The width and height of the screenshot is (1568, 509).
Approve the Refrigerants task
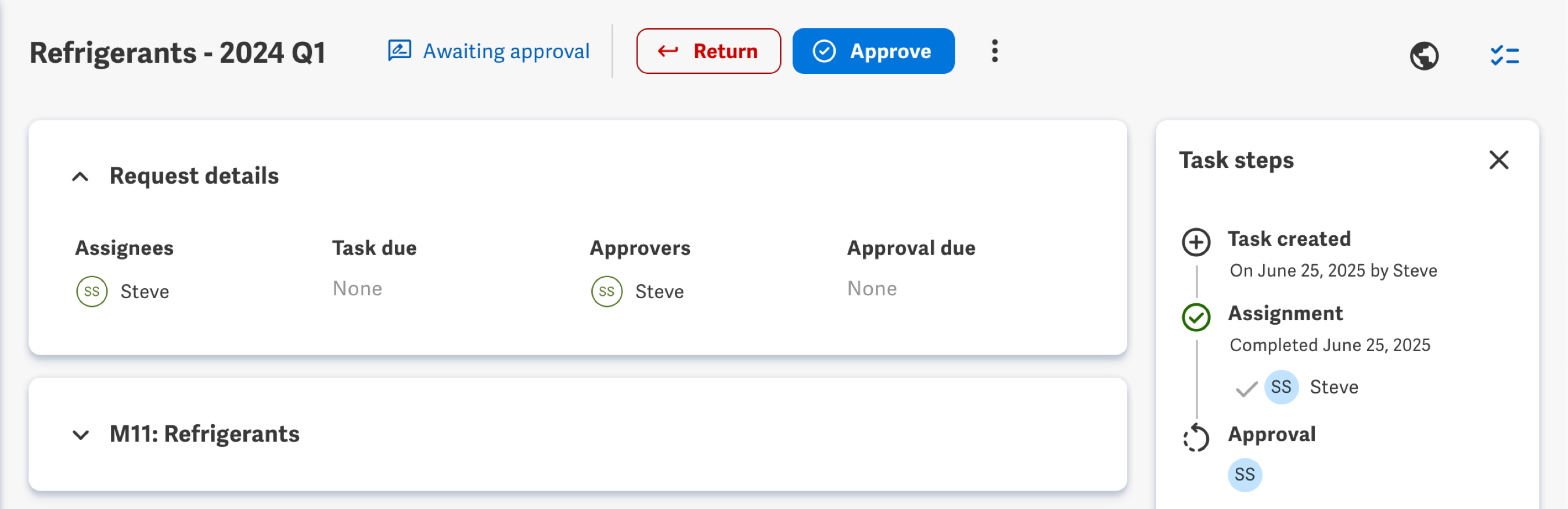click(873, 51)
